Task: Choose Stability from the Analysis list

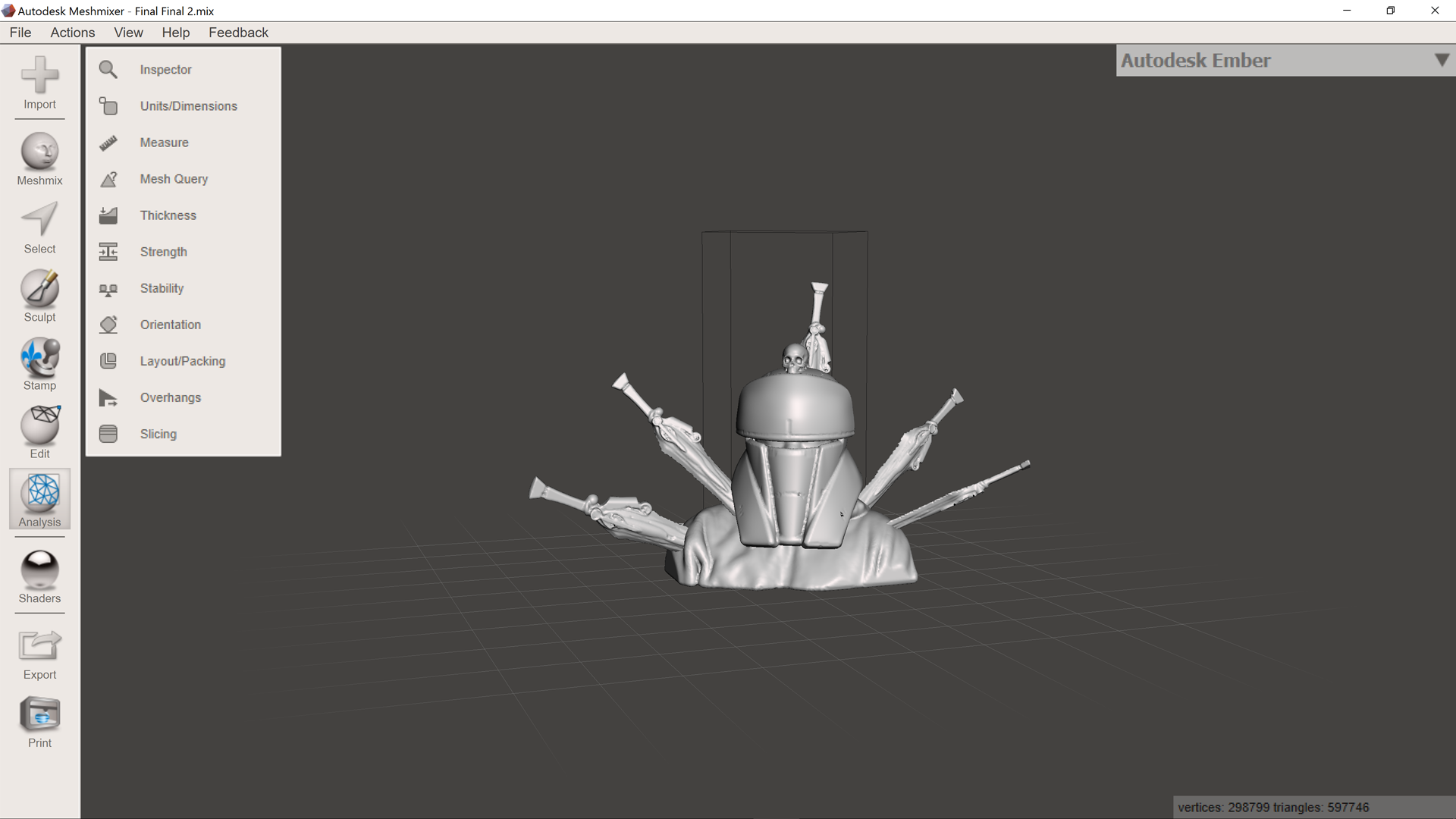Action: tap(162, 288)
